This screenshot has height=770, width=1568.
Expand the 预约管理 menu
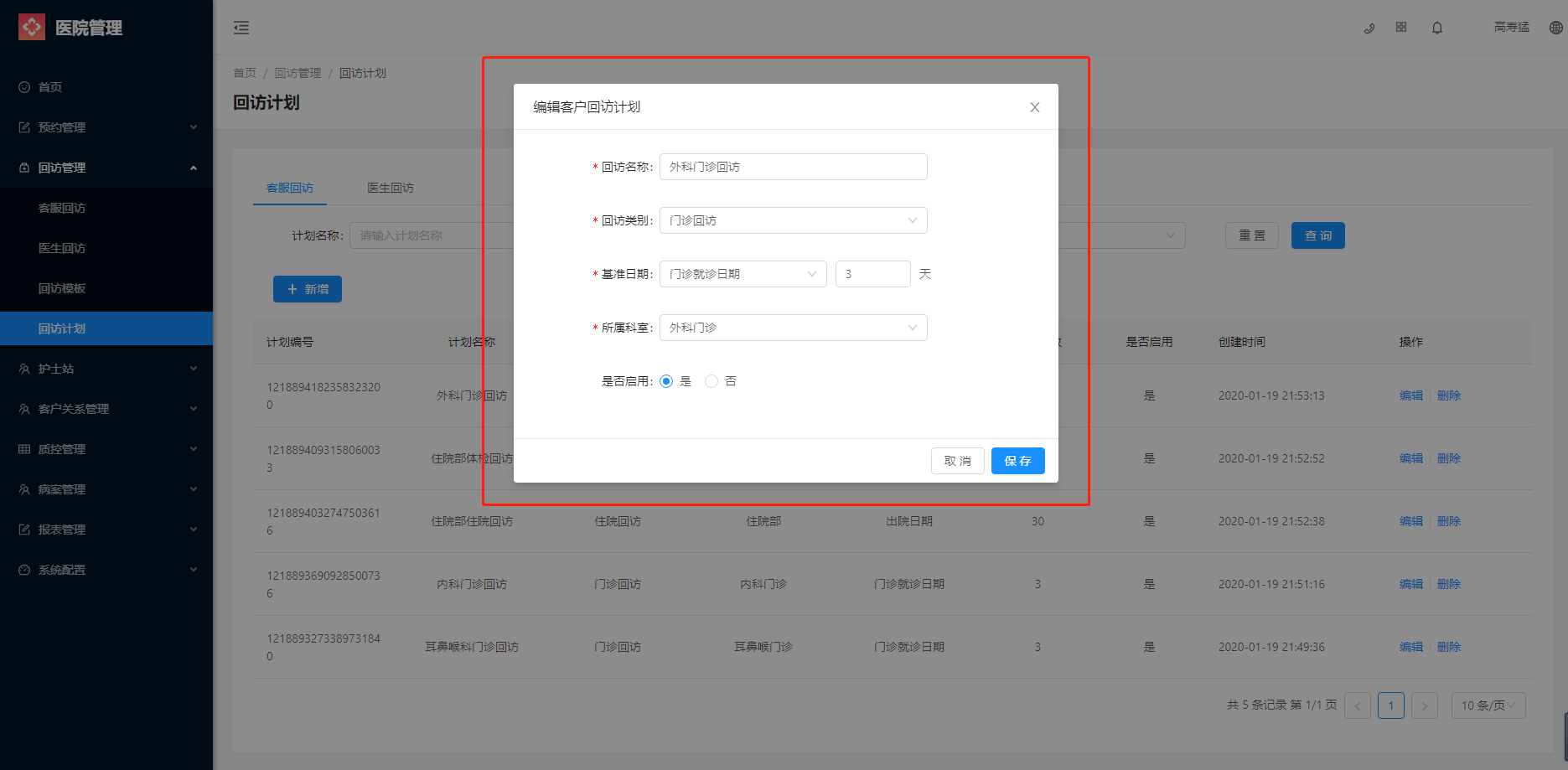click(x=194, y=127)
